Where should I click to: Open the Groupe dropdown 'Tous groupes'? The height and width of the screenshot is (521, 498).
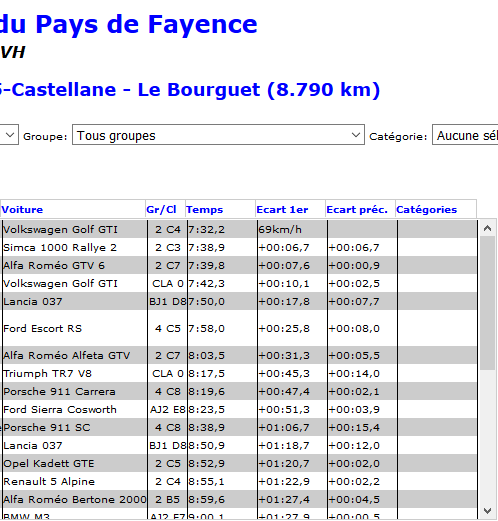pos(218,135)
